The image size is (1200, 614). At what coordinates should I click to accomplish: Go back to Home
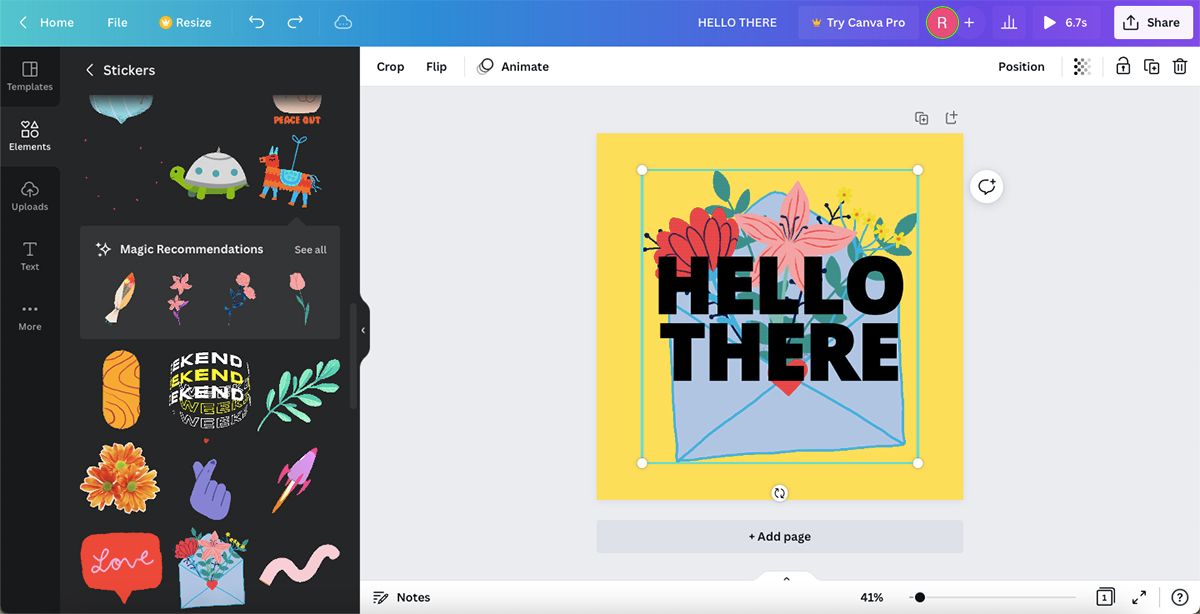(x=47, y=22)
